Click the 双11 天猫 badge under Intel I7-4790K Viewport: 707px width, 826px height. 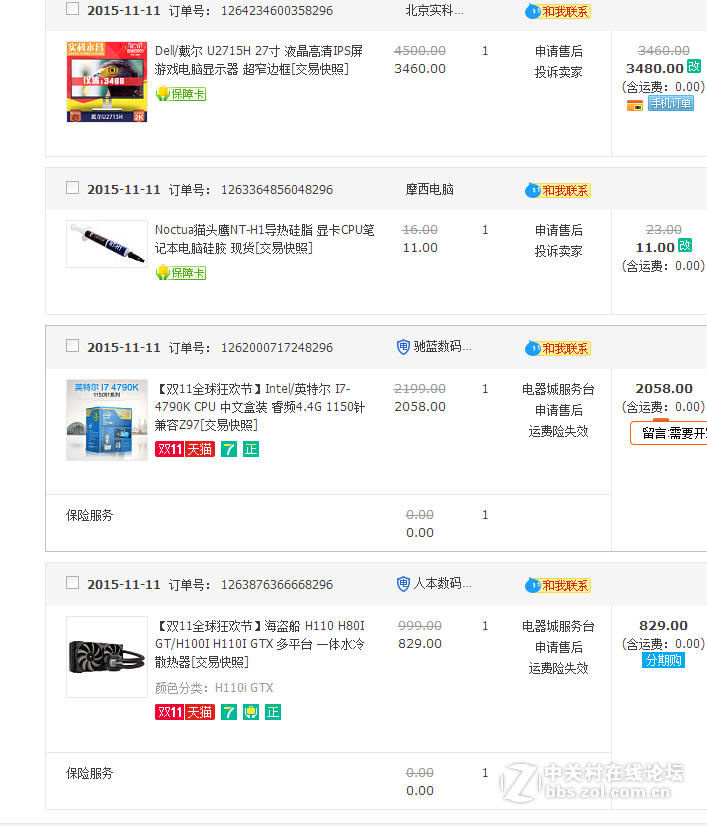click(185, 449)
